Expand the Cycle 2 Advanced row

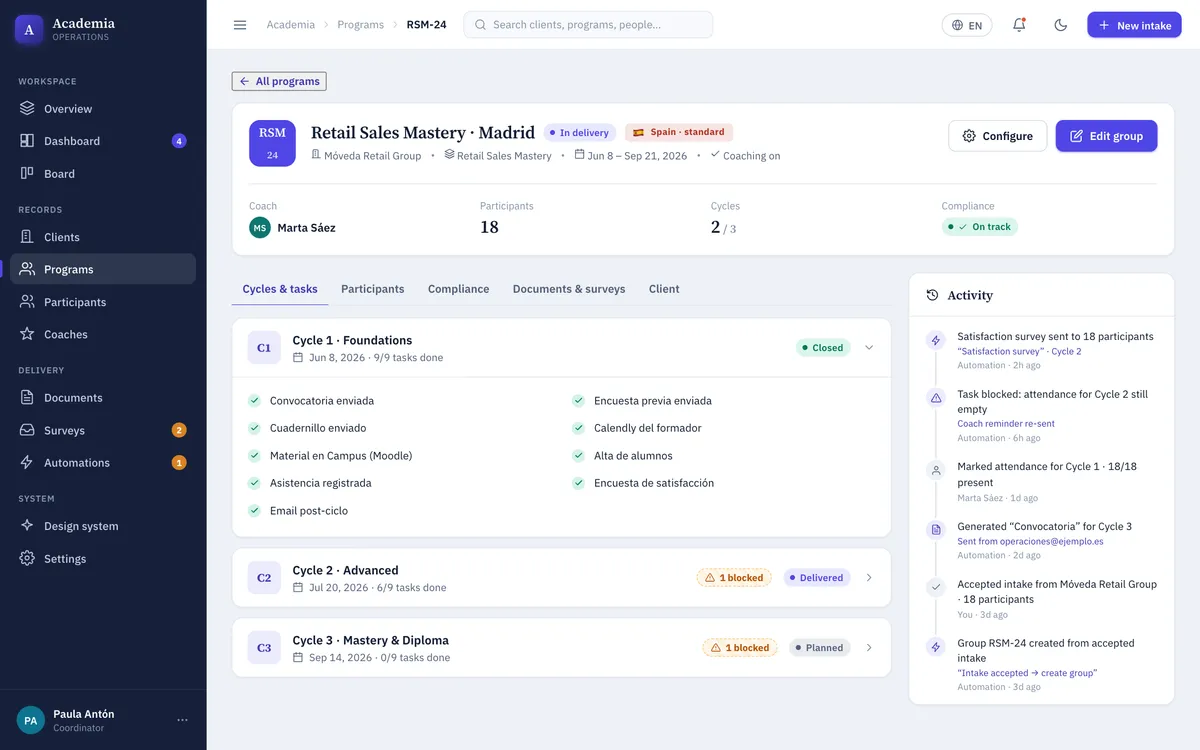click(869, 578)
